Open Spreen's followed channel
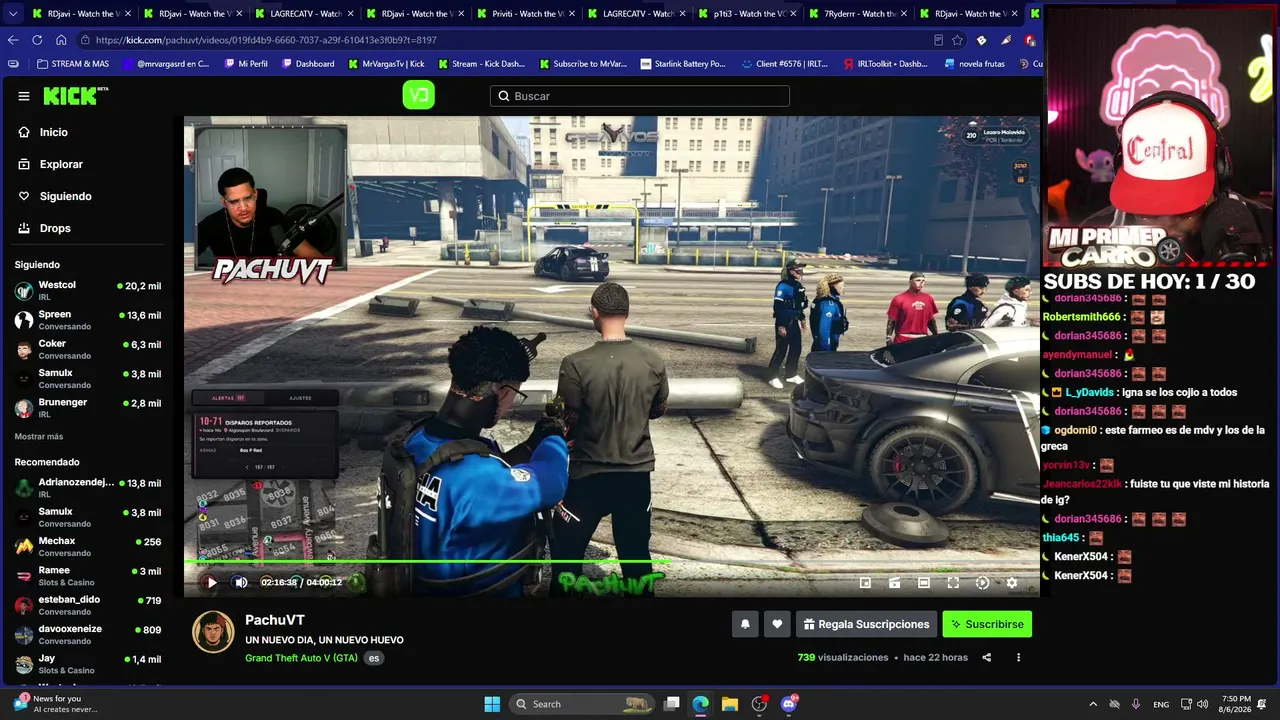This screenshot has height=720, width=1280. [x=88, y=320]
